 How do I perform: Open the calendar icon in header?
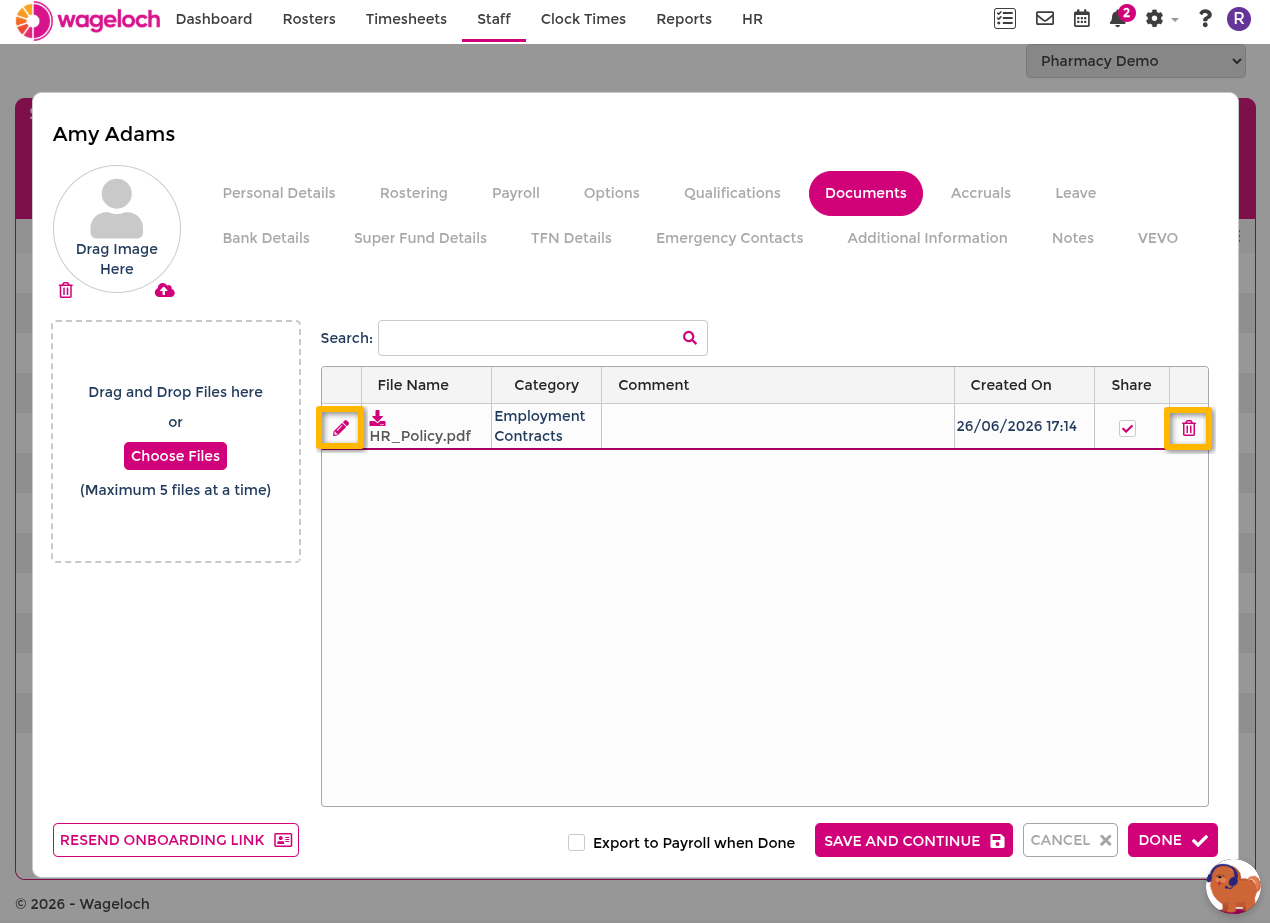[x=1082, y=18]
